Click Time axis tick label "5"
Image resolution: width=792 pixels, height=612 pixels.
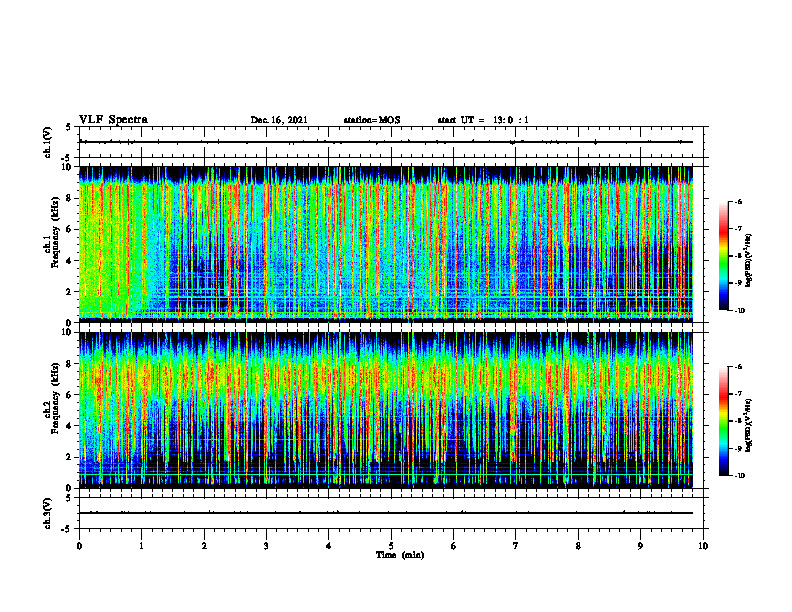(x=391, y=546)
